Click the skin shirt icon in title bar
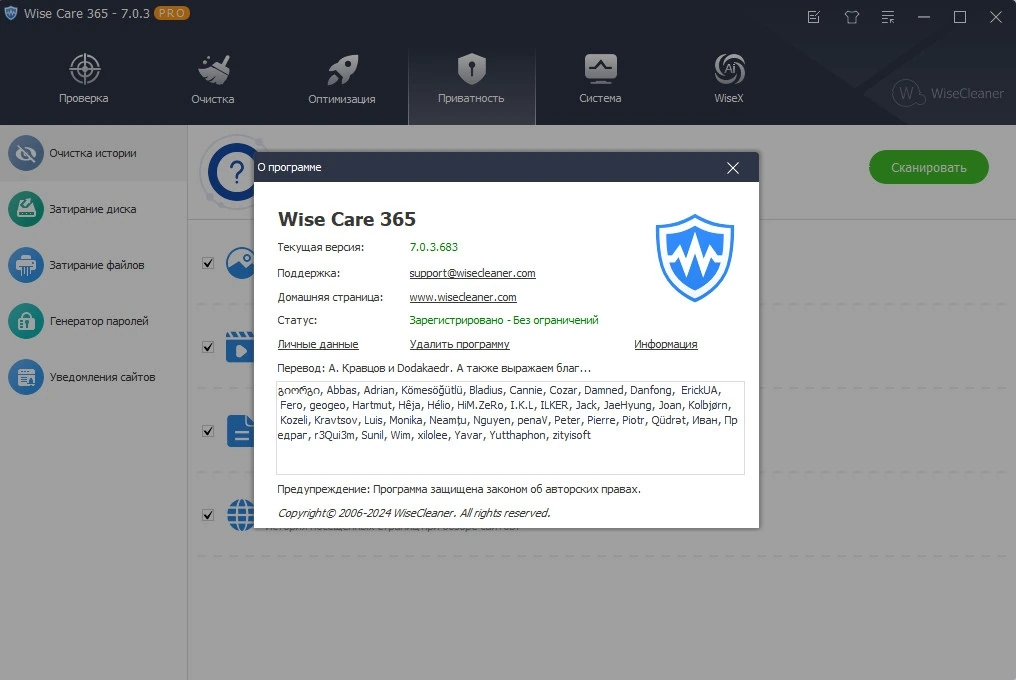Viewport: 1016px width, 680px height. (x=851, y=17)
